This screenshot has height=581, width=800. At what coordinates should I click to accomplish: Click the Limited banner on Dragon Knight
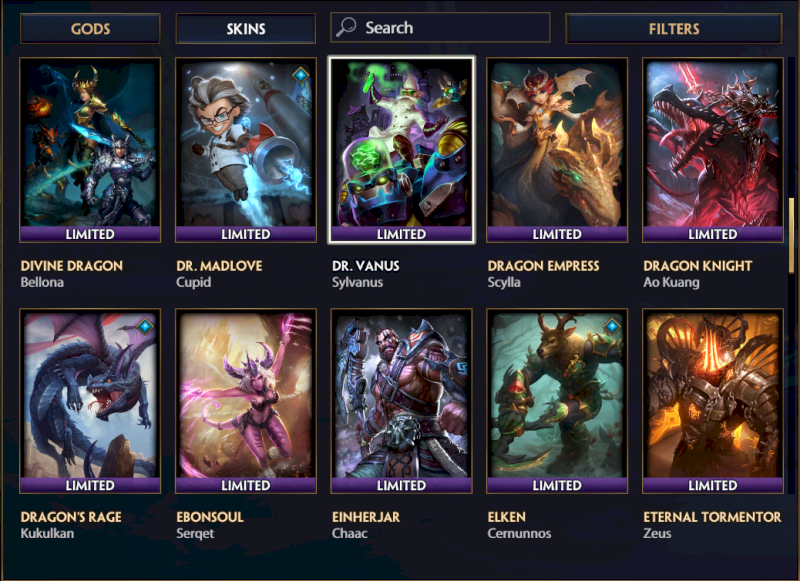(x=713, y=234)
